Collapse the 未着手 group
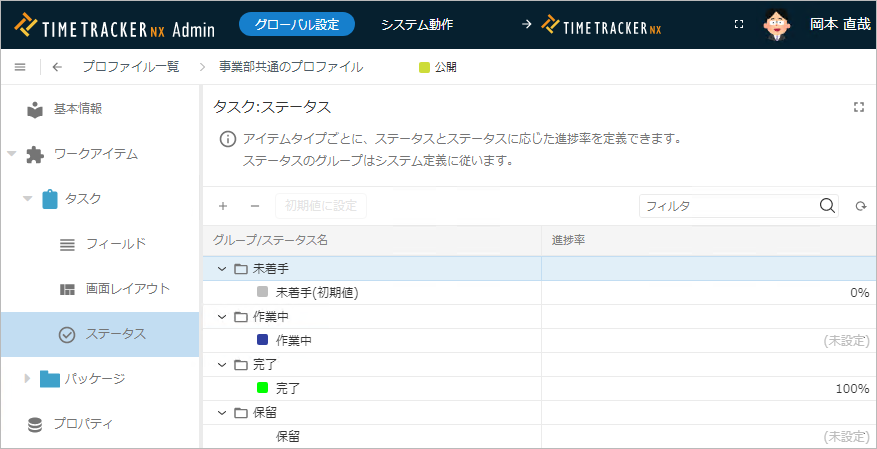Screen dimensions: 877x449 (222, 269)
